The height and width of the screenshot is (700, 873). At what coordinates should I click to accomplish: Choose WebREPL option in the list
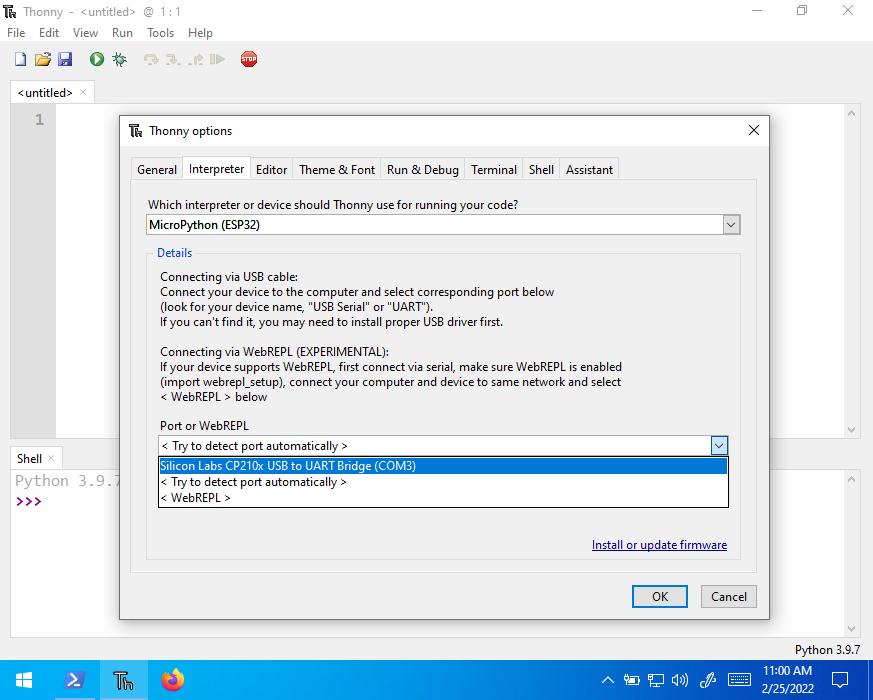443,498
